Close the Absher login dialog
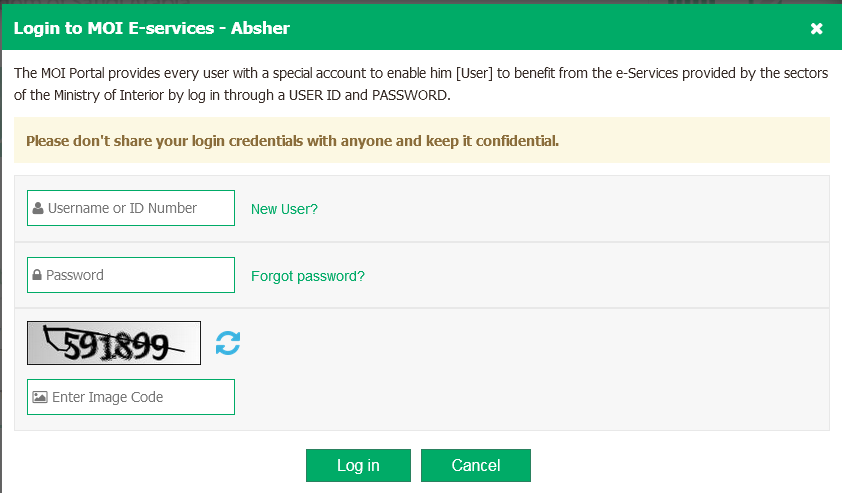The height and width of the screenshot is (493, 842). [816, 28]
